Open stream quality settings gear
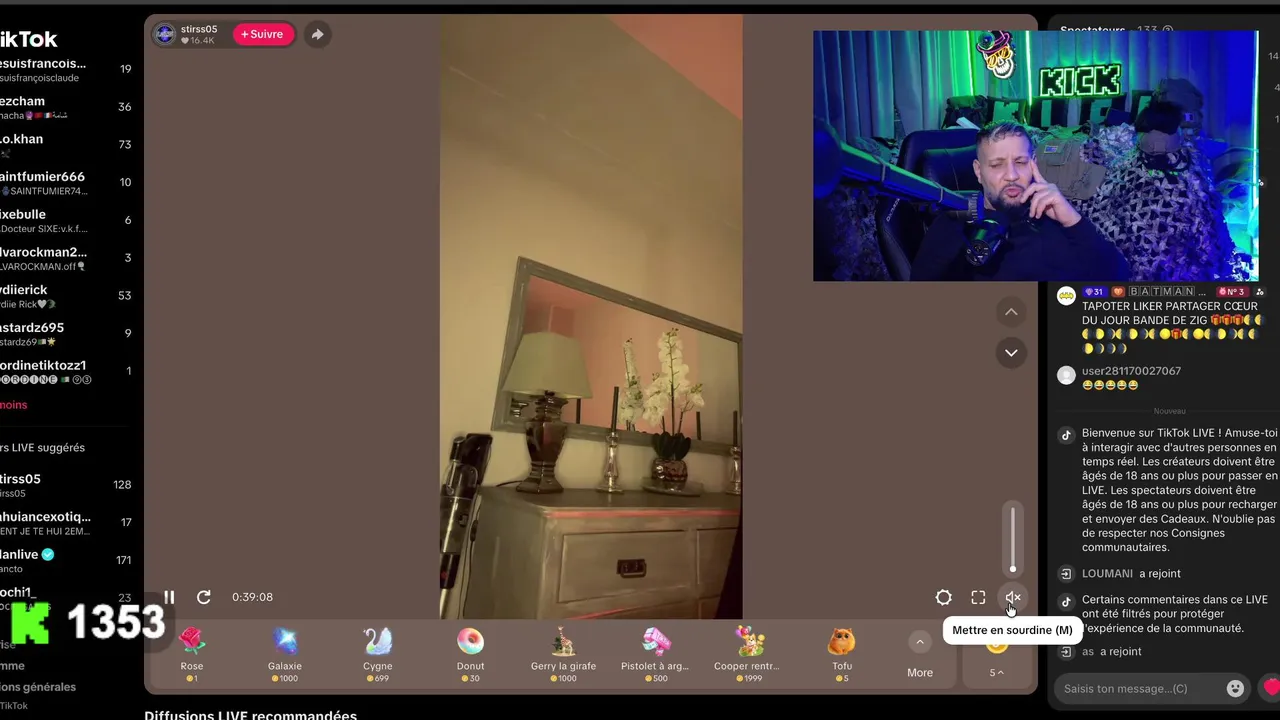Image resolution: width=1280 pixels, height=720 pixels. 943,597
